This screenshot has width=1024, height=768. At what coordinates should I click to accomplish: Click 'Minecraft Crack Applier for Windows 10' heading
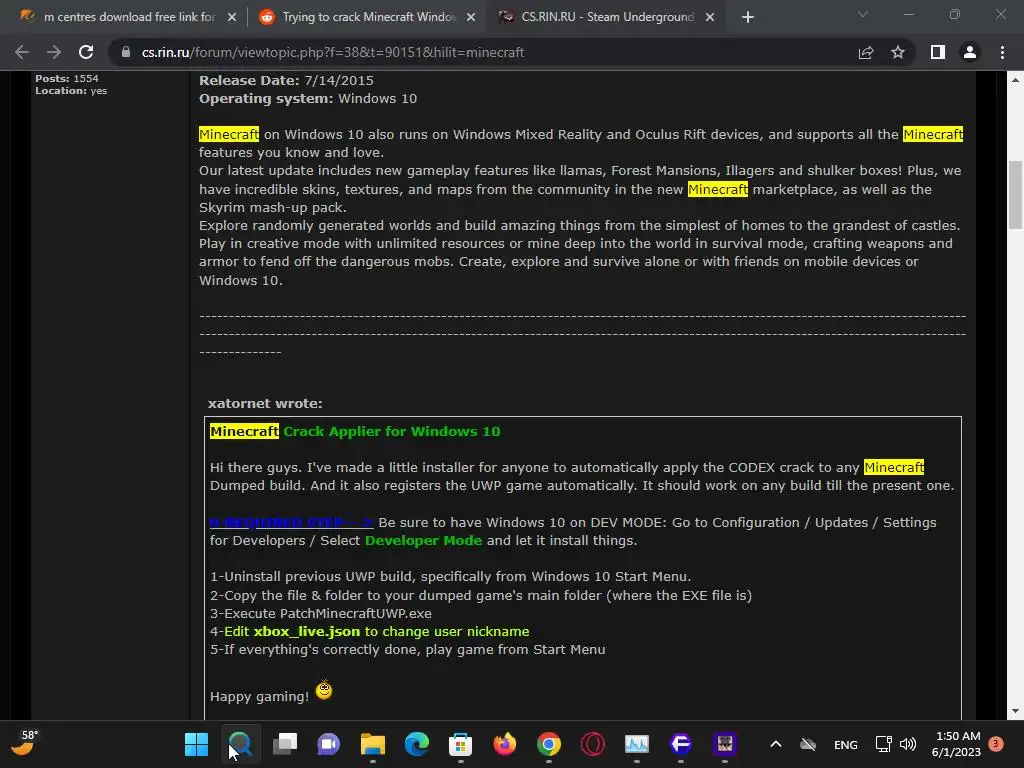click(355, 432)
